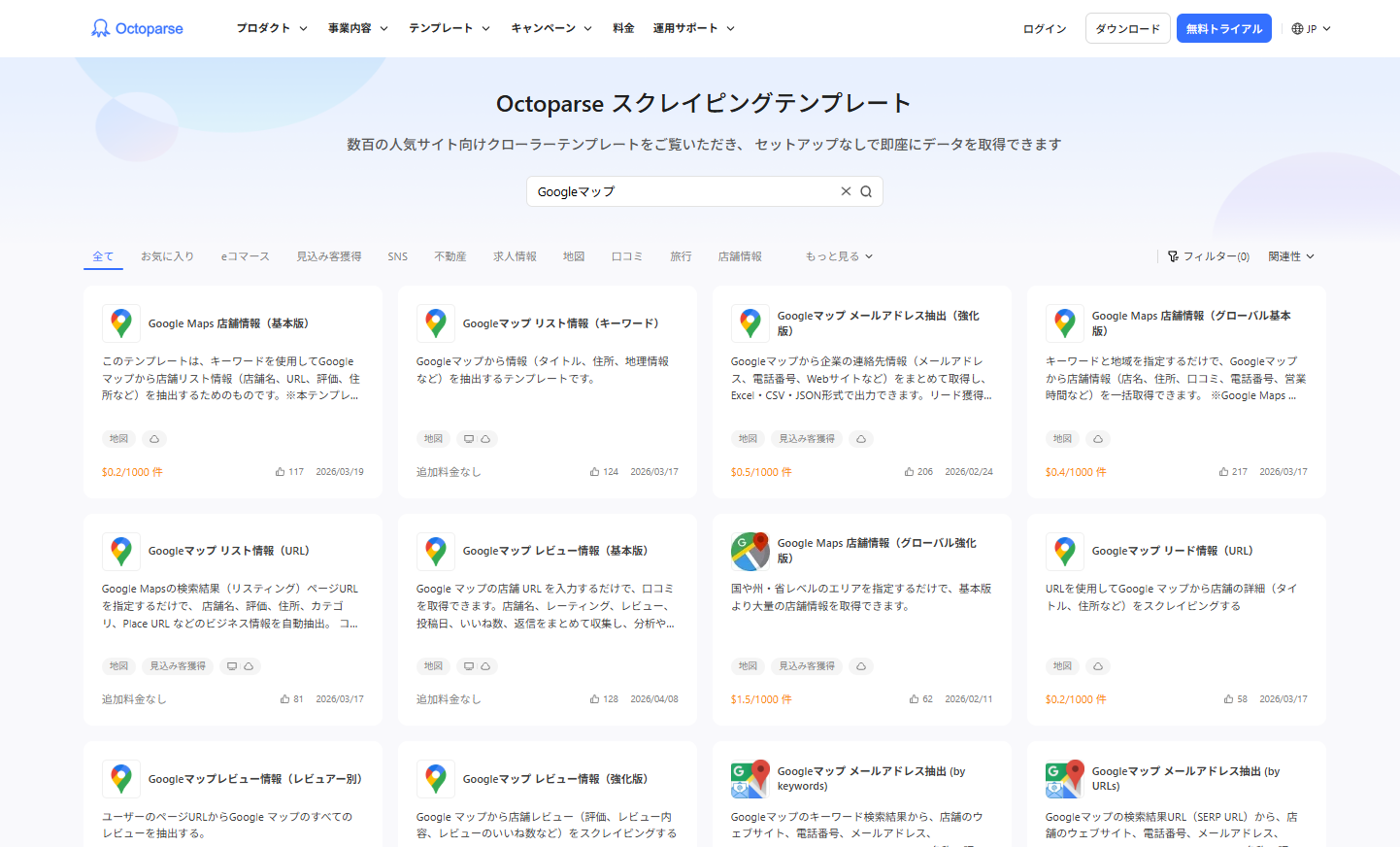Select the 口コミ category tab
The height and width of the screenshot is (847, 1400).
pyautogui.click(x=627, y=256)
